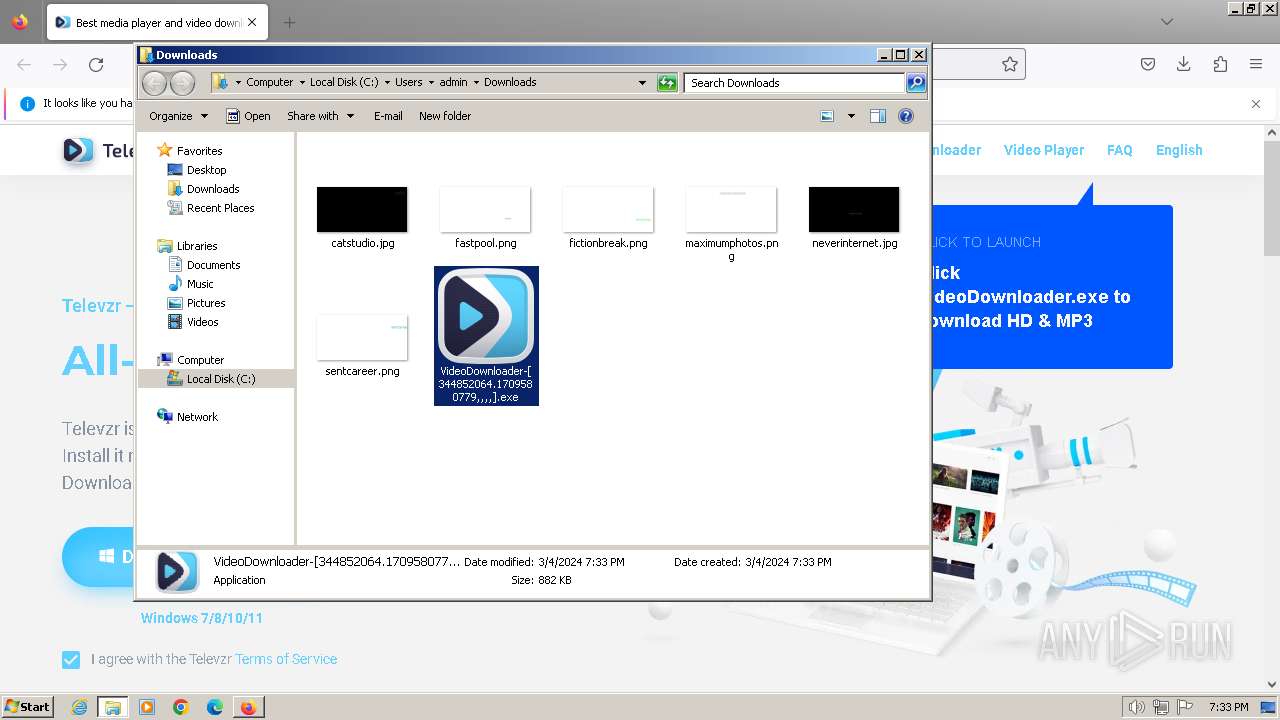Screen dimensions: 1280x720
Task: Click the Explorer Back navigation arrow
Action: [x=154, y=83]
